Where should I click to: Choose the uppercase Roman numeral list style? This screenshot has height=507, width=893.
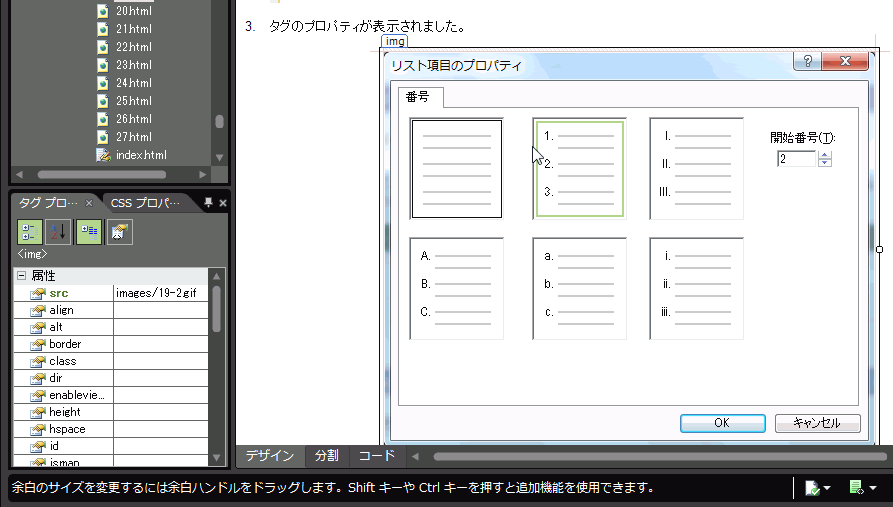[697, 169]
